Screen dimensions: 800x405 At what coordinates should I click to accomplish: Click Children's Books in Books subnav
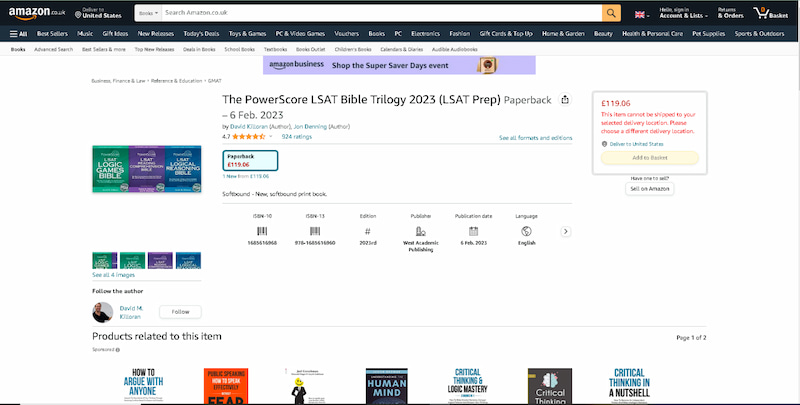tap(353, 49)
